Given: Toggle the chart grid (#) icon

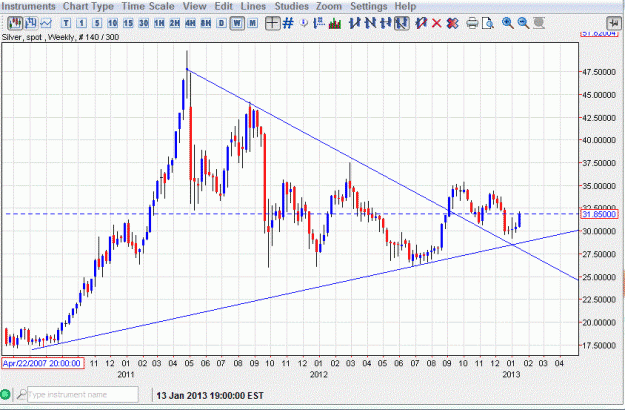Looking at the screenshot, I should pyautogui.click(x=288, y=23).
